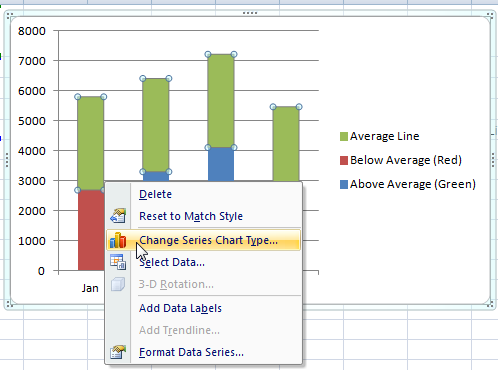Click the chart's top-right corner handle
Viewport: 498px width, 370px height.
(490, 16)
